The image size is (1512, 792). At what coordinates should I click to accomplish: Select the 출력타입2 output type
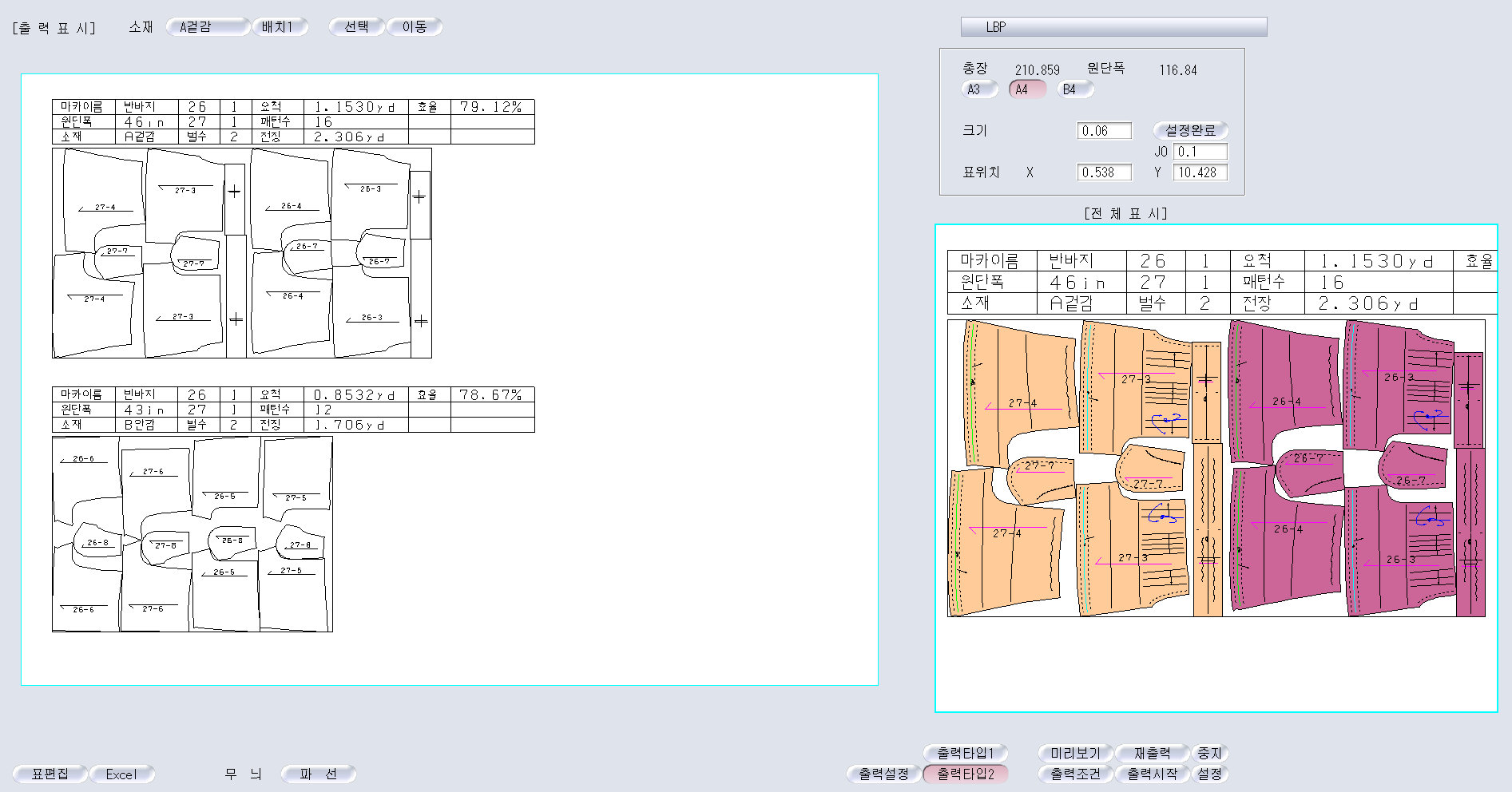965,774
